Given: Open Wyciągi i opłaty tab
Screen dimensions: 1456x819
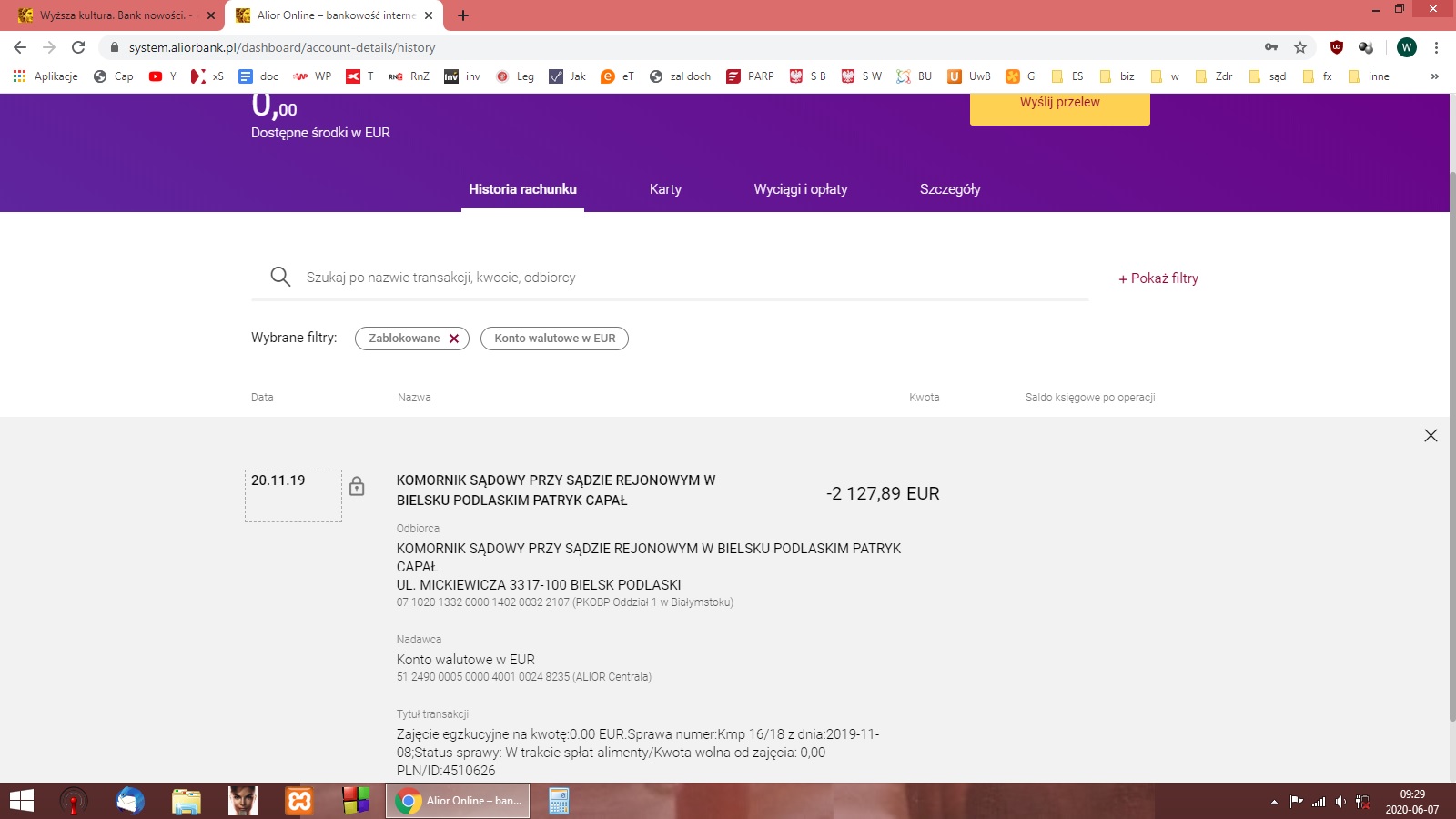Looking at the screenshot, I should tap(801, 189).
